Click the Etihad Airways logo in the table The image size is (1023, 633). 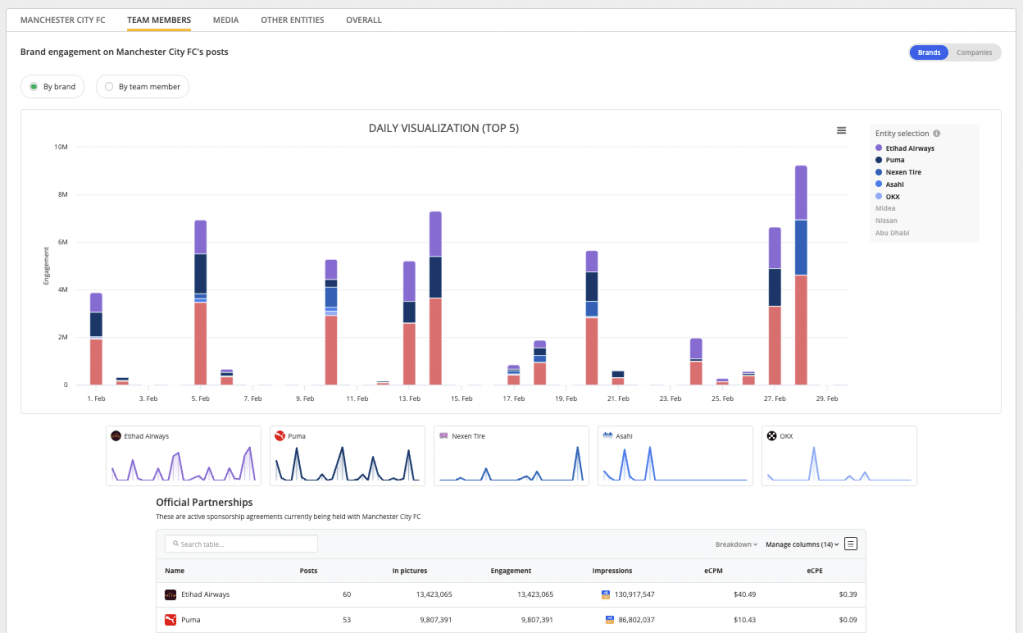click(x=170, y=594)
